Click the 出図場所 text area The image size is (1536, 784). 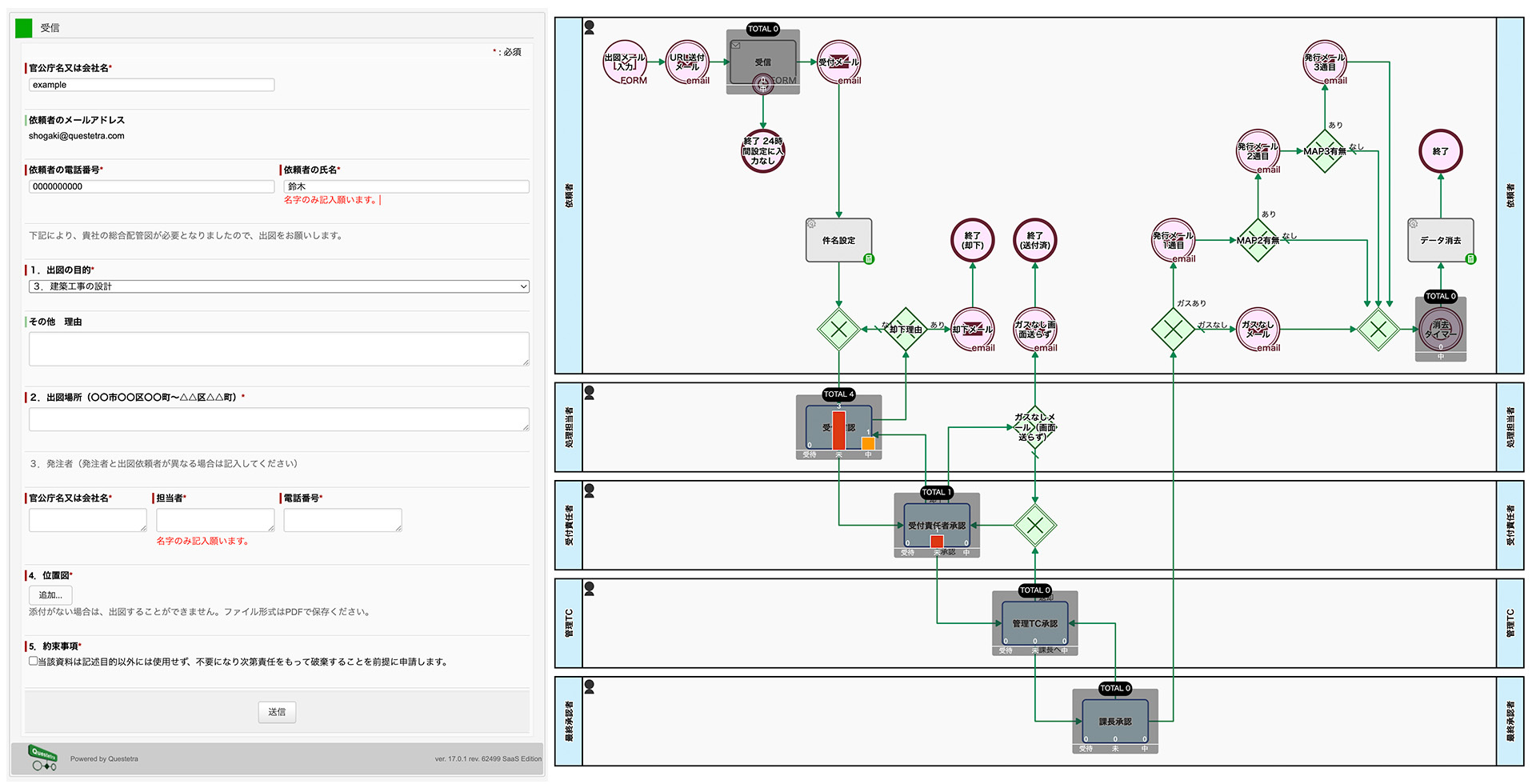(x=279, y=419)
